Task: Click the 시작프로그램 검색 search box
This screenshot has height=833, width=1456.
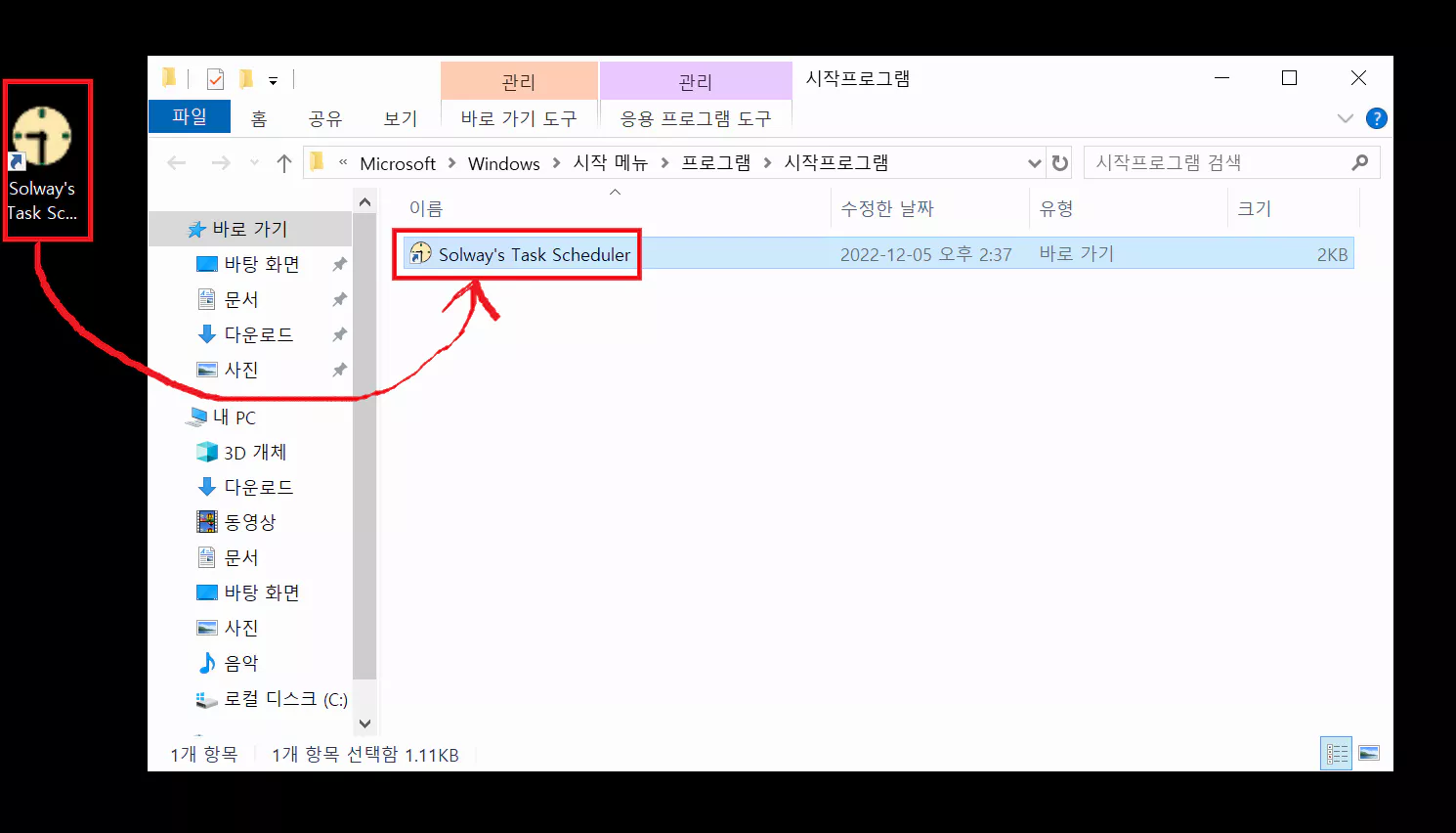Action: tap(1221, 162)
